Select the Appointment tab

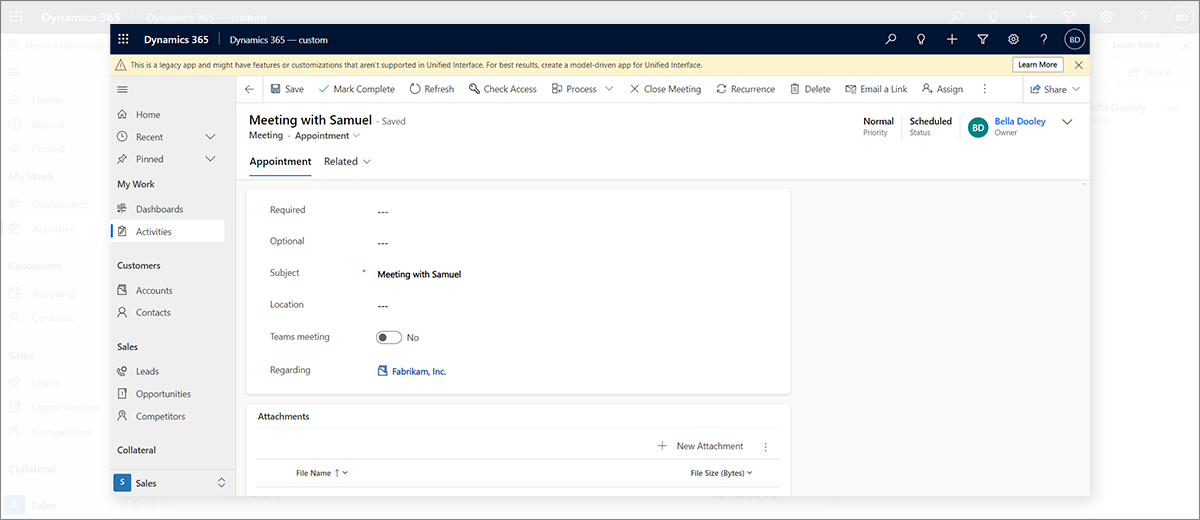coord(280,161)
